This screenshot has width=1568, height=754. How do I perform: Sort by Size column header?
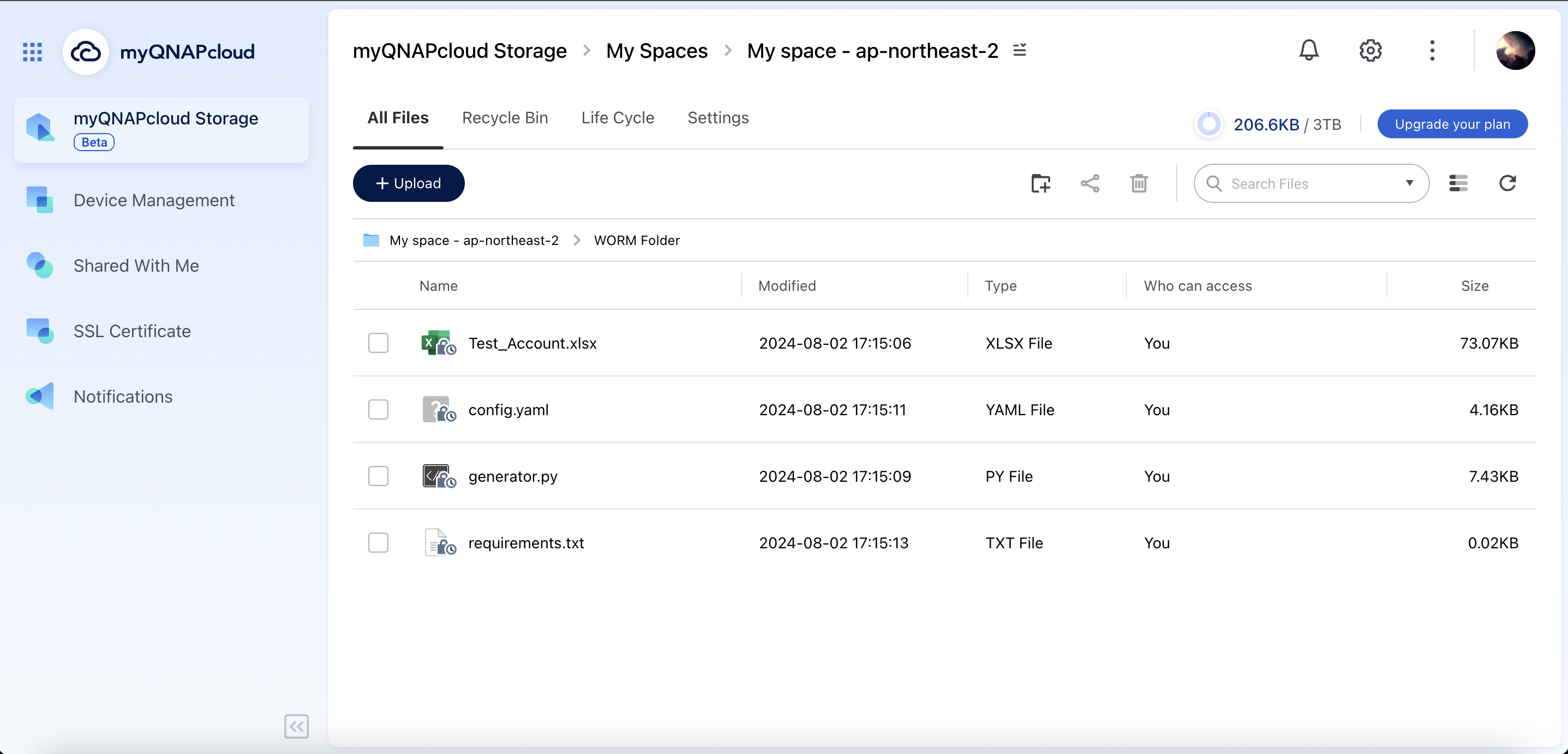pos(1475,286)
